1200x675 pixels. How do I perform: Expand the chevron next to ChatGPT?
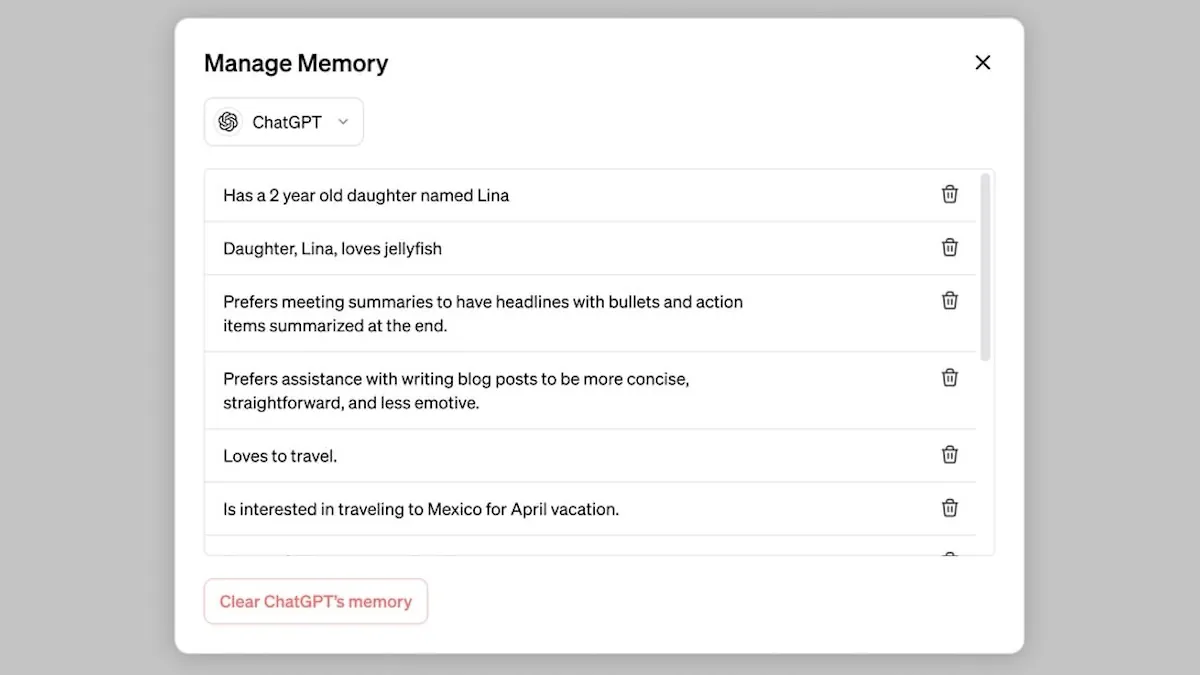pos(343,121)
